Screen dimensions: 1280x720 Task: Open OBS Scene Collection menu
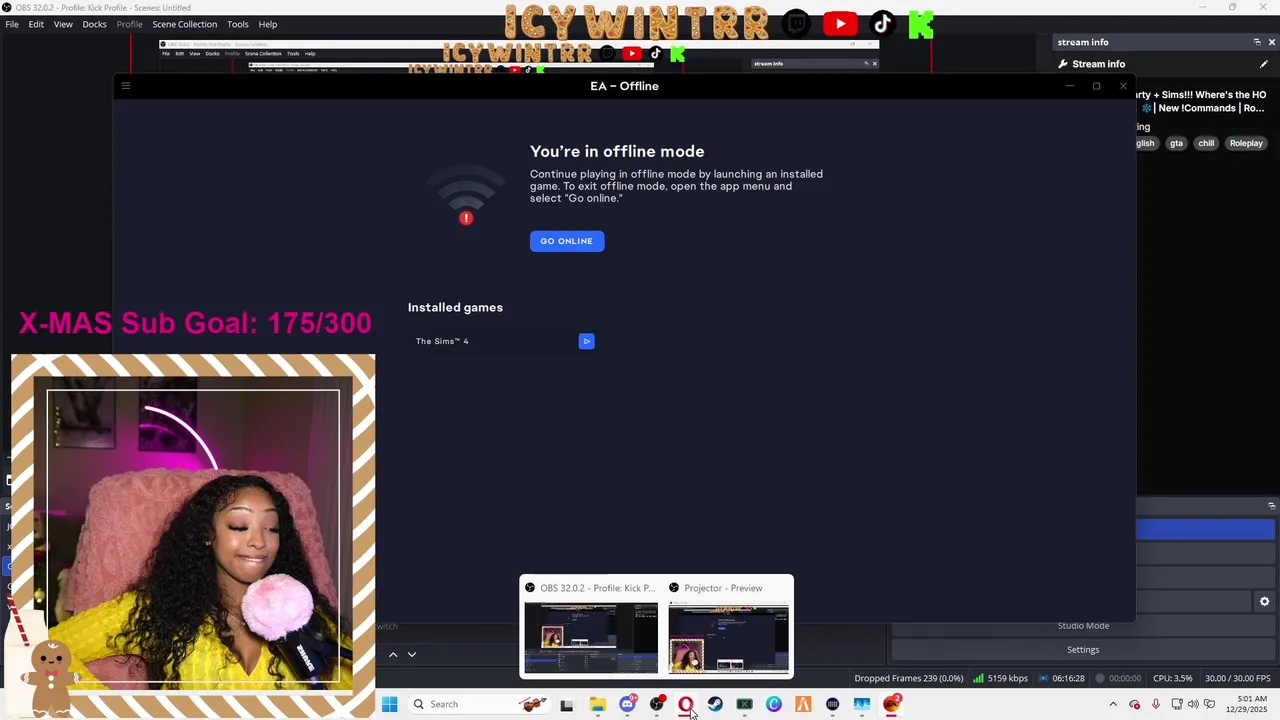coord(184,24)
